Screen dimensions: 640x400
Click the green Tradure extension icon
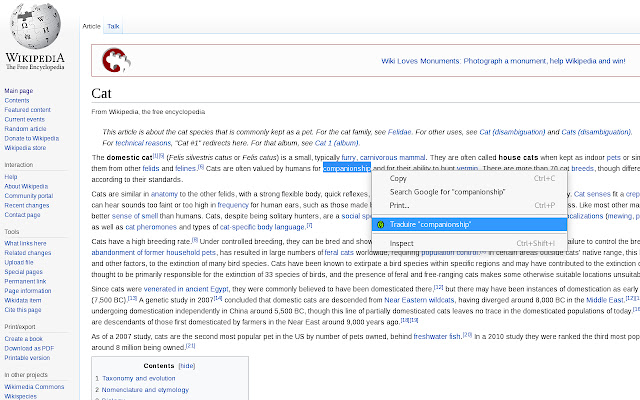(x=380, y=224)
